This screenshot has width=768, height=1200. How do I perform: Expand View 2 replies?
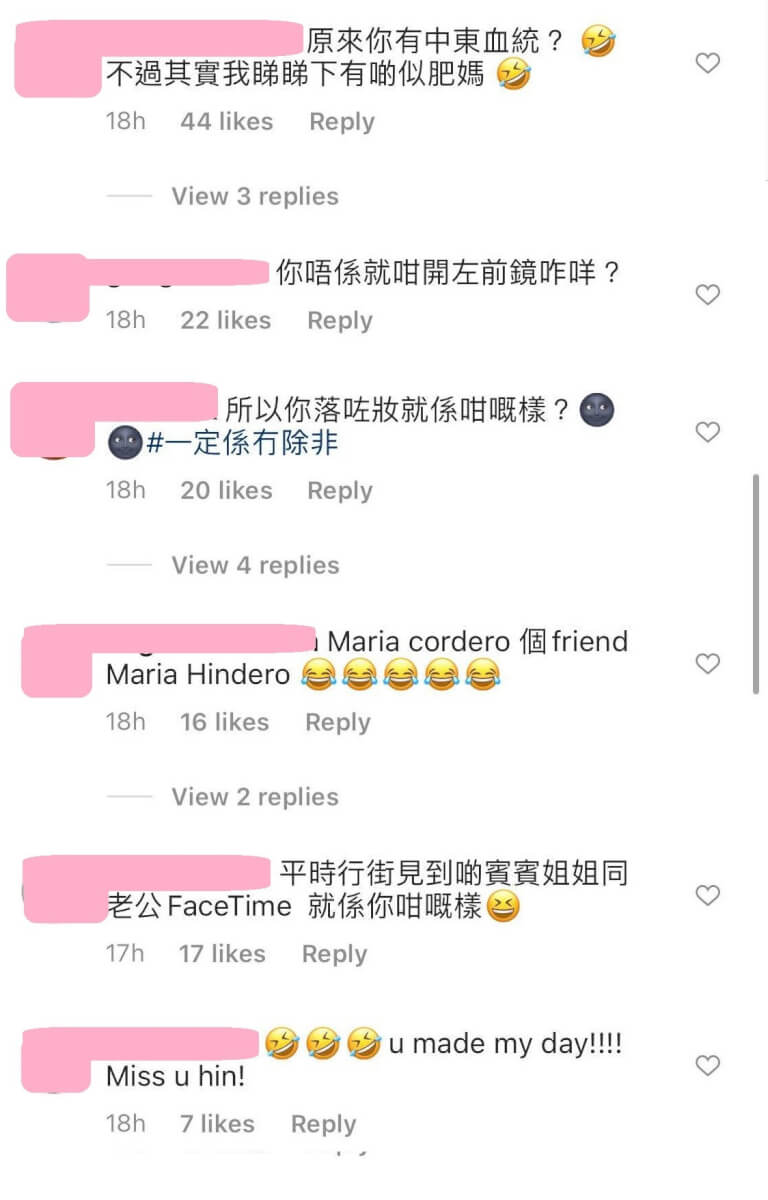tap(255, 797)
